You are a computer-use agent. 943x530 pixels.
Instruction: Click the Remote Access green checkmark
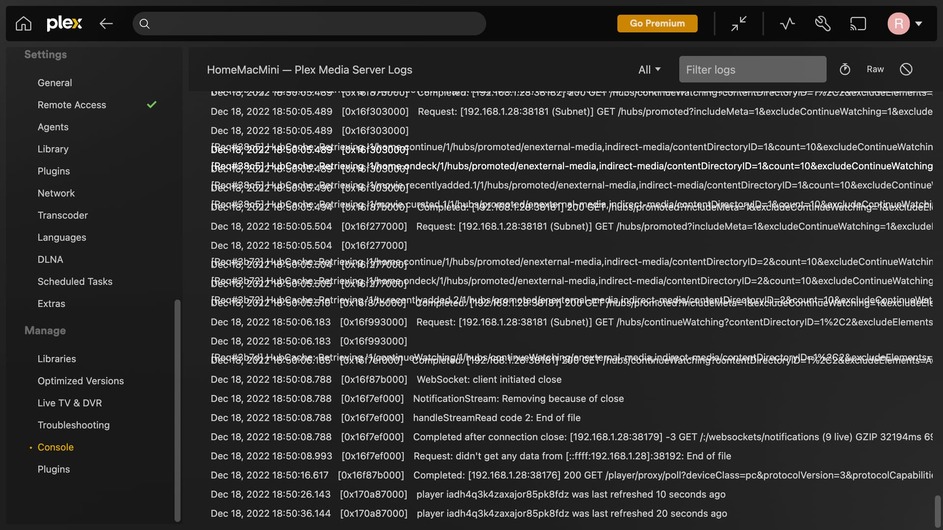[152, 105]
